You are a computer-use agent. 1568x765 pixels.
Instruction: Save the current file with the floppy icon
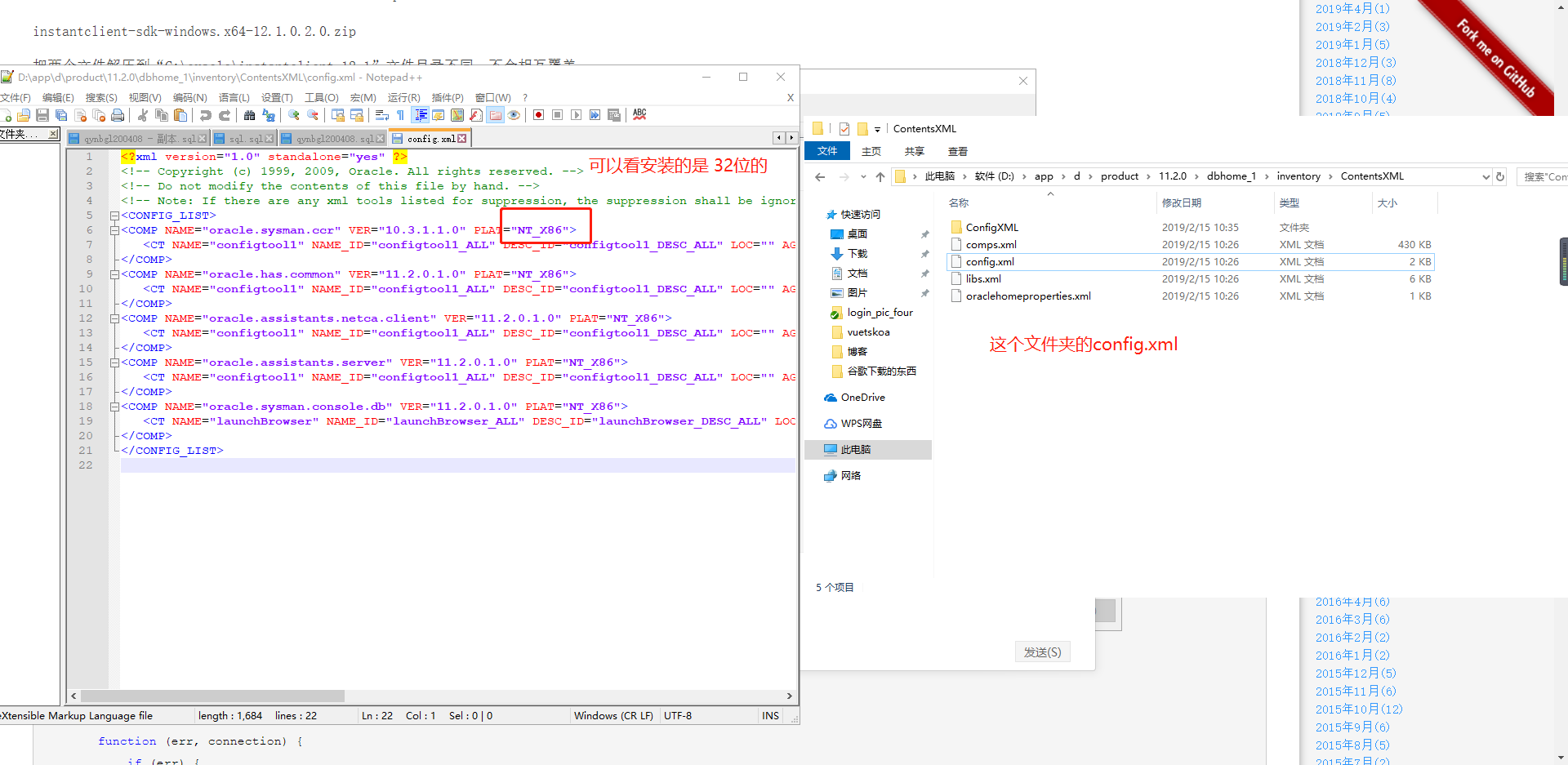pos(42,115)
